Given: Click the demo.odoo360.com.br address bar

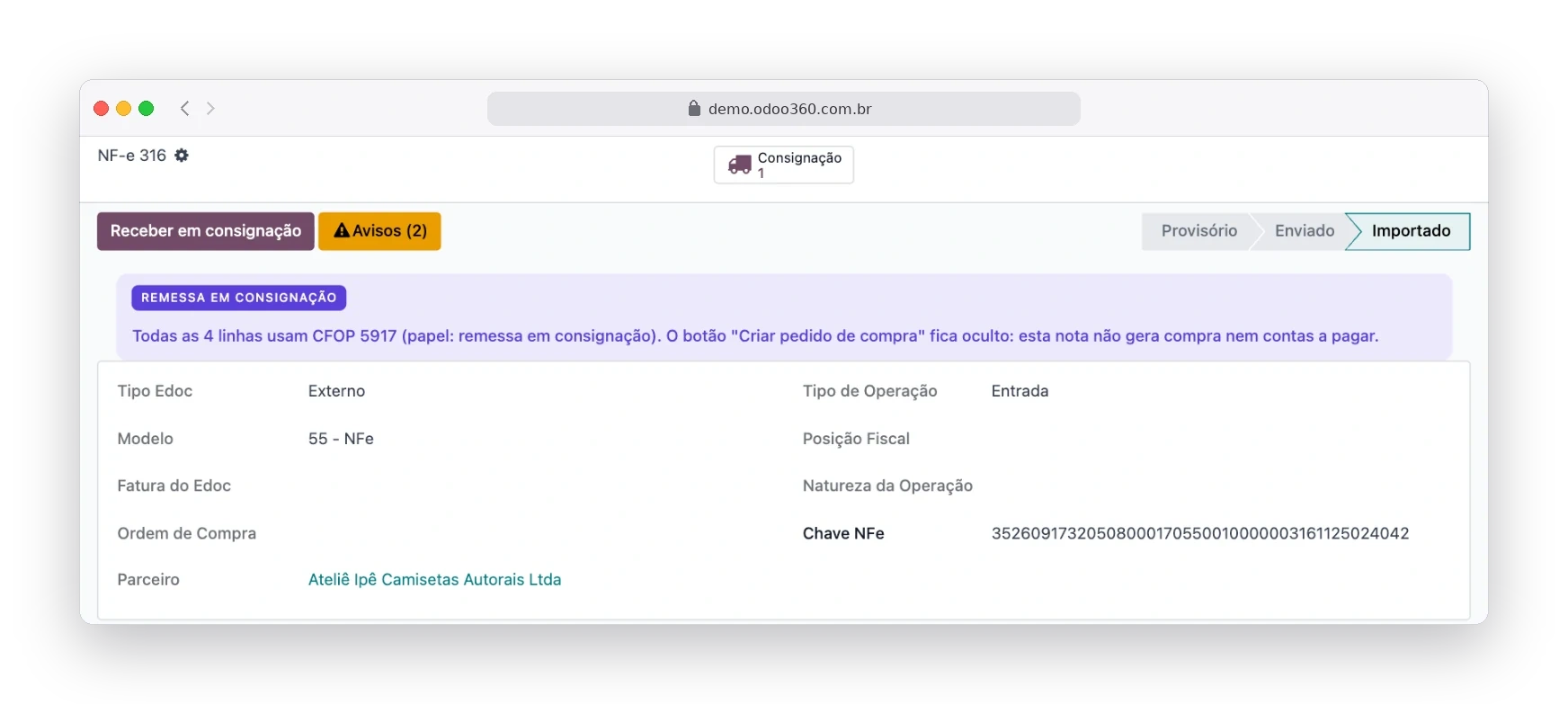Looking at the screenshot, I should click(x=784, y=109).
